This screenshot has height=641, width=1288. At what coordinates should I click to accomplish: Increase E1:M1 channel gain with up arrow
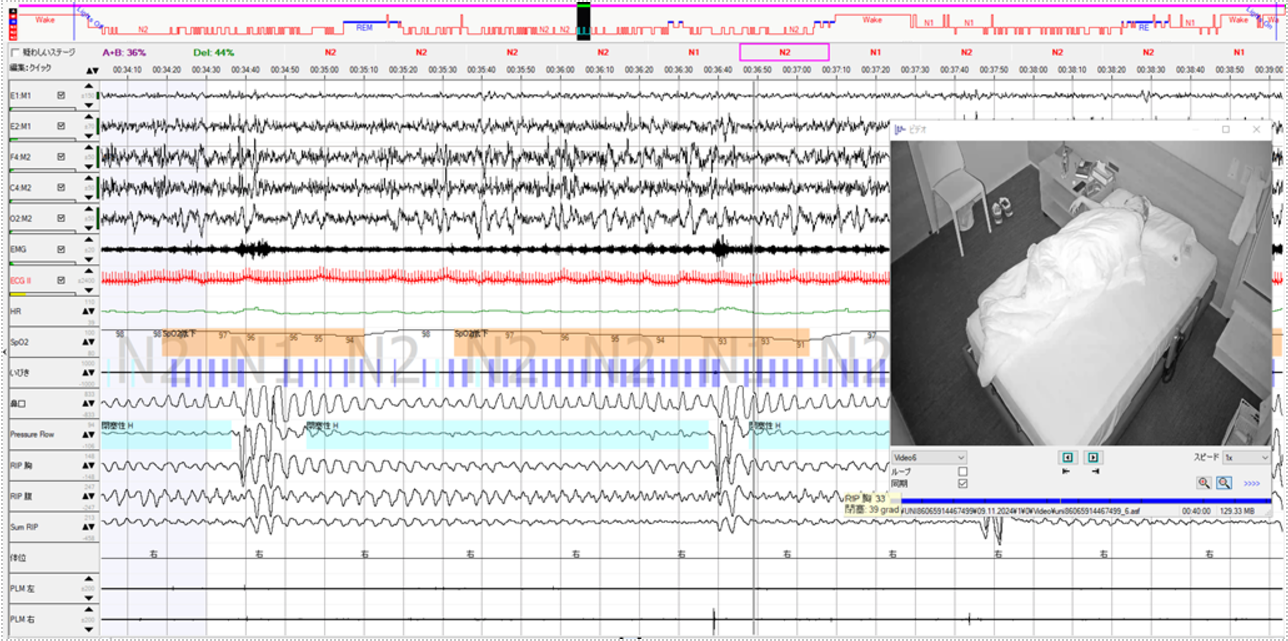[89, 86]
